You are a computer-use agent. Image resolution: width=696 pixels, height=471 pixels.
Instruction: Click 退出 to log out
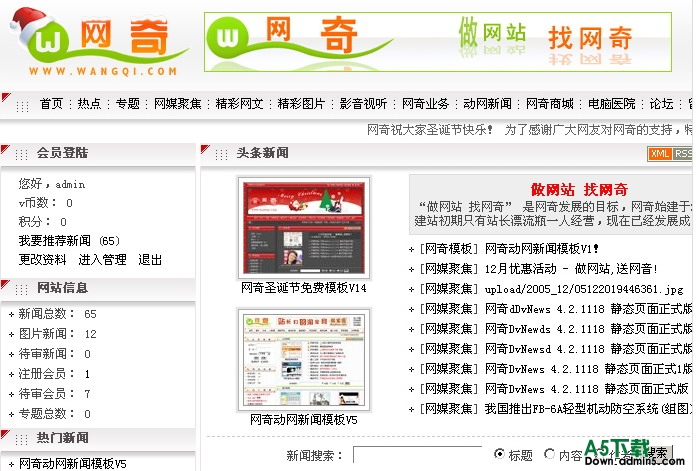pos(150,259)
